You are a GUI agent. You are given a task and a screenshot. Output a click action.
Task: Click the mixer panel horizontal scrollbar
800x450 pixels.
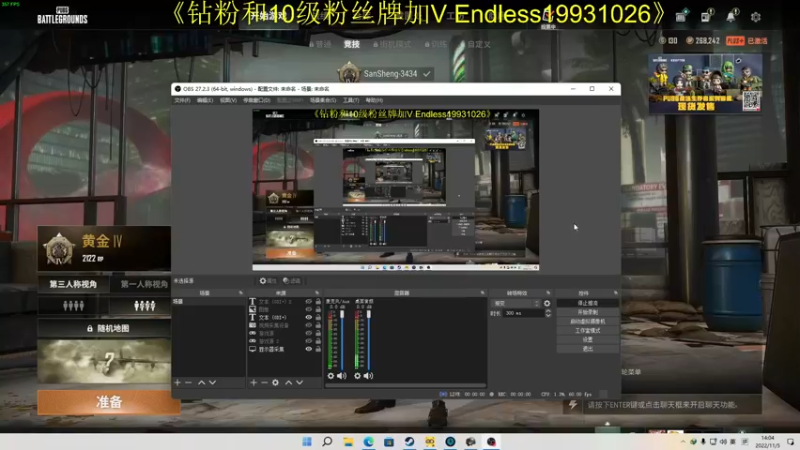406,386
